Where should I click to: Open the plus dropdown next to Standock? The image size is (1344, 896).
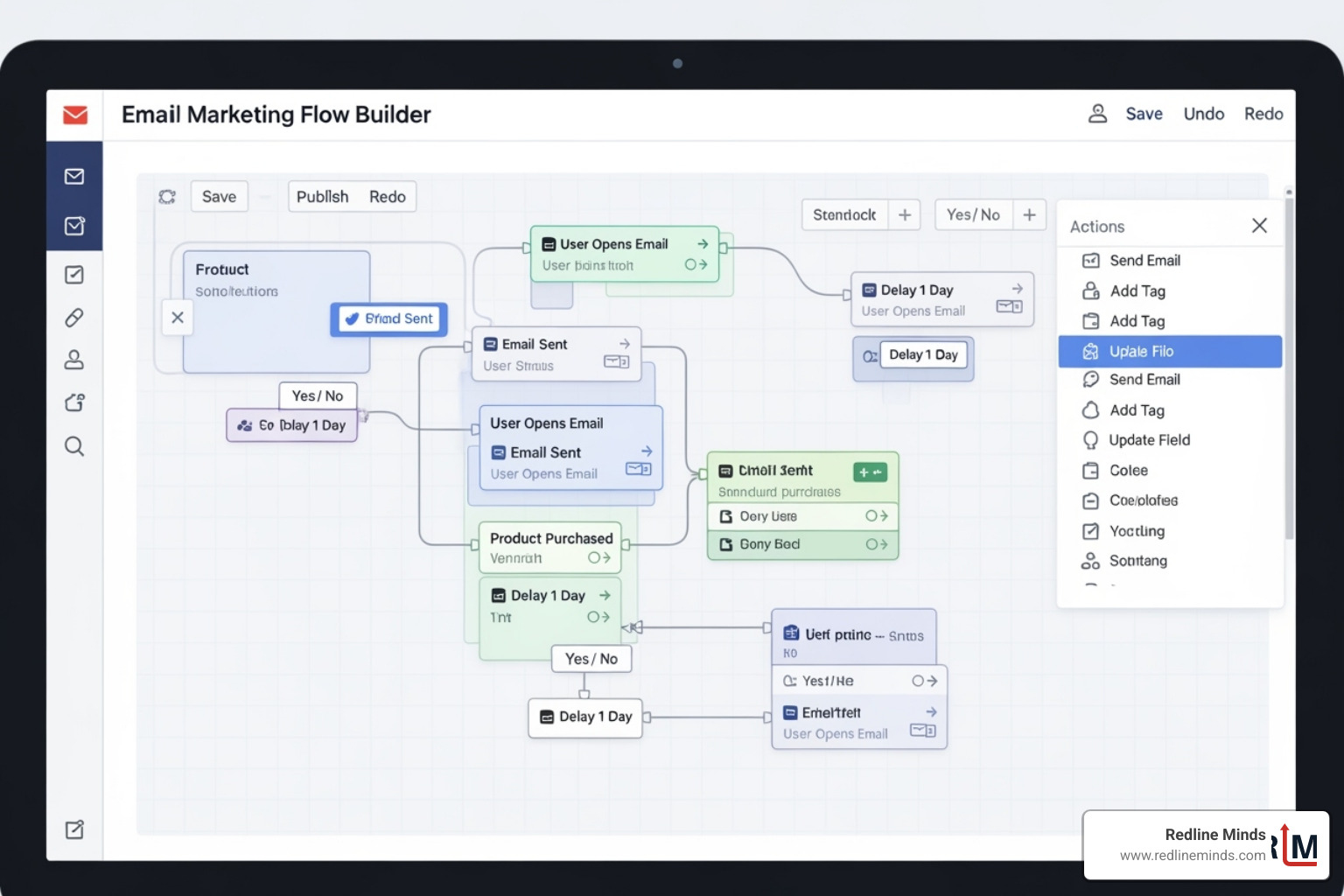pyautogui.click(x=905, y=214)
